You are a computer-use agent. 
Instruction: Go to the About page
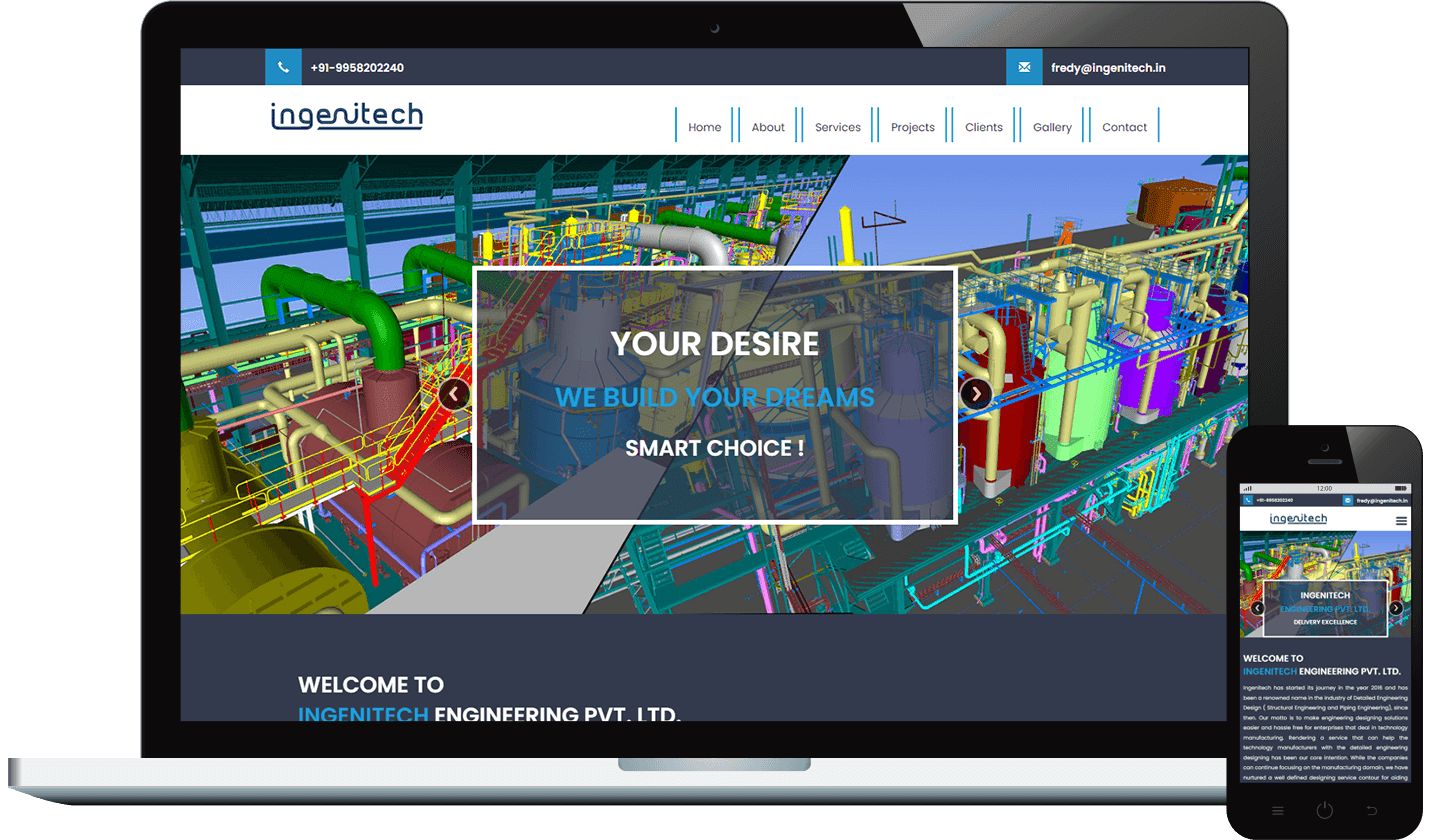pos(768,127)
